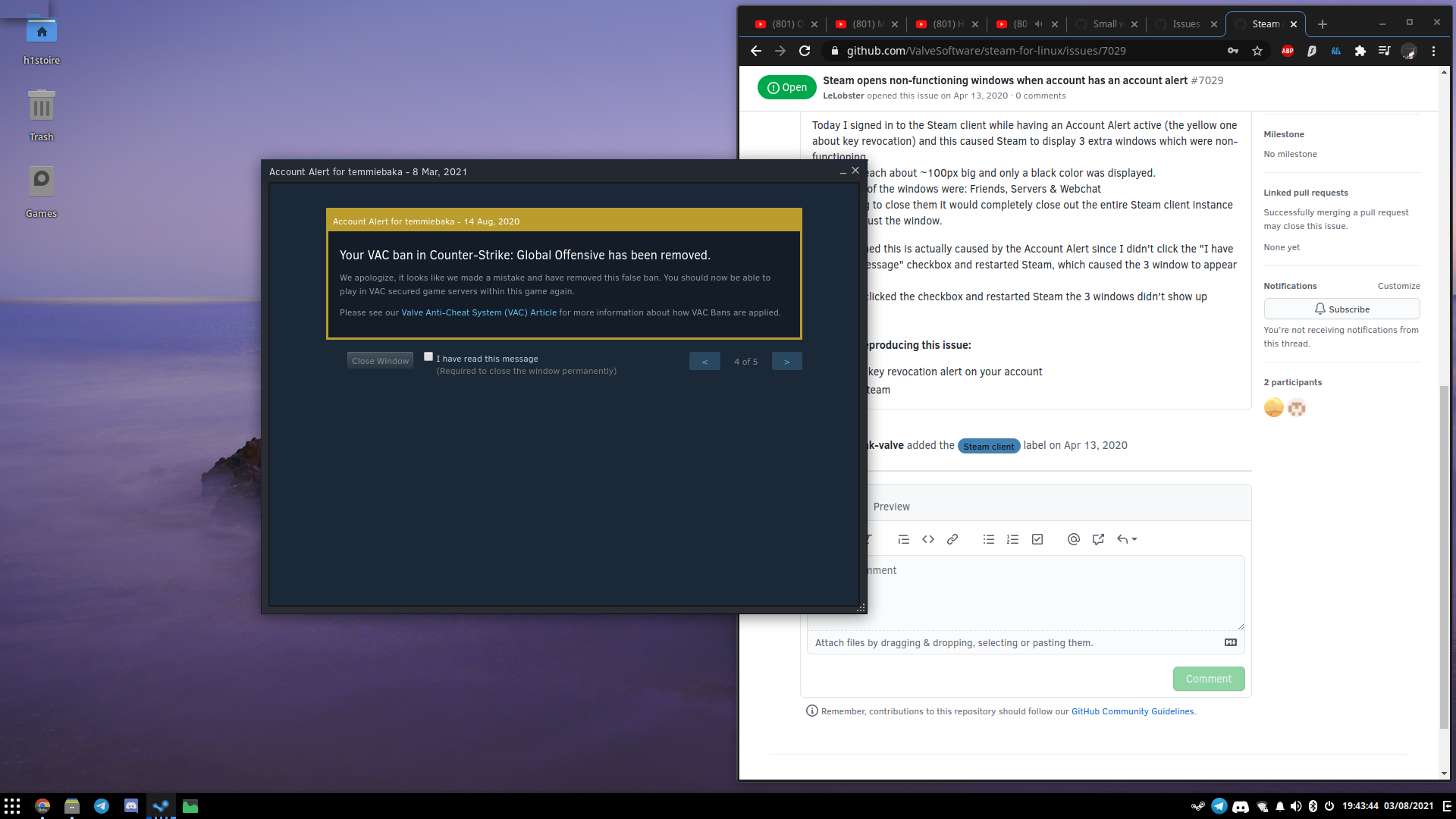1456x819 pixels.
Task: Click the ABP ad-blocker browser extension icon
Action: pyautogui.click(x=1288, y=51)
